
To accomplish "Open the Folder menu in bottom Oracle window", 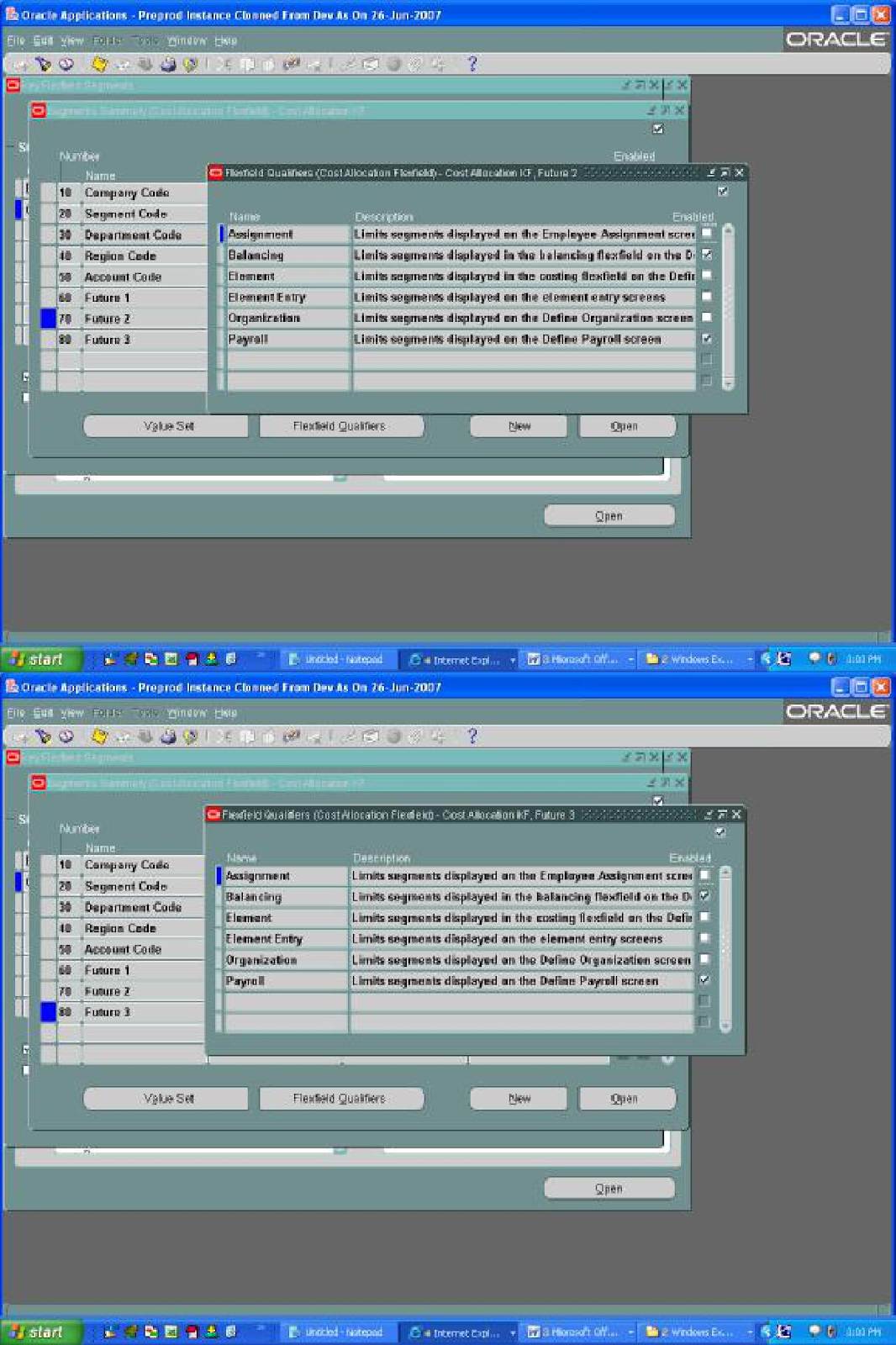I will coord(107,713).
